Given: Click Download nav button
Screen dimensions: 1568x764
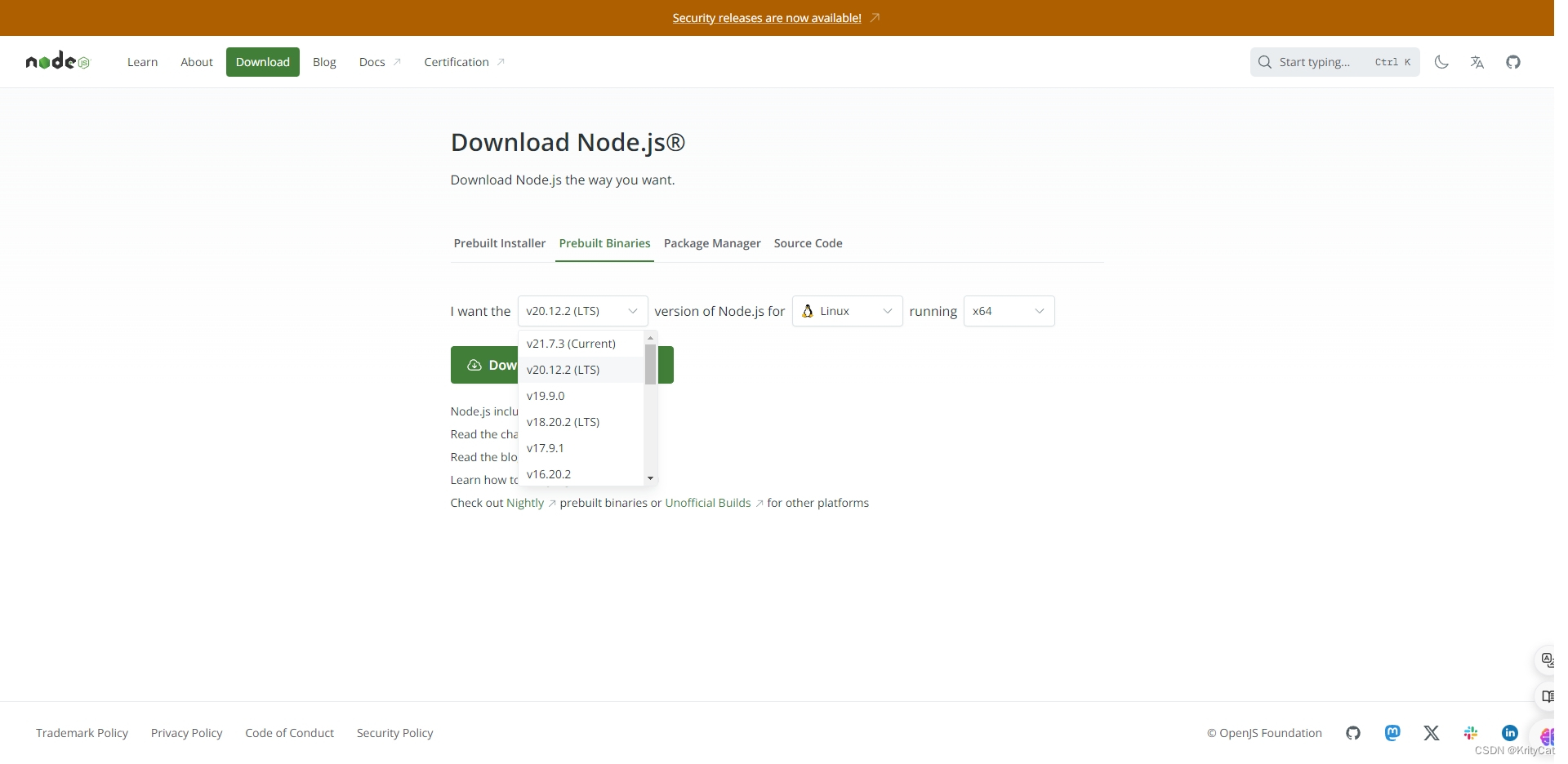Looking at the screenshot, I should tap(263, 62).
